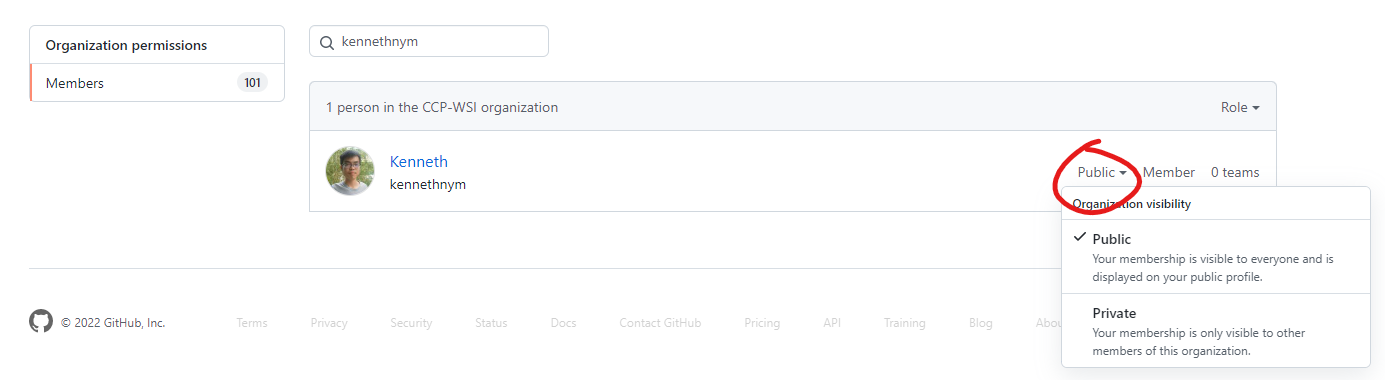The height and width of the screenshot is (380, 1385).
Task: Open the 0 teams link
Action: tap(1235, 172)
